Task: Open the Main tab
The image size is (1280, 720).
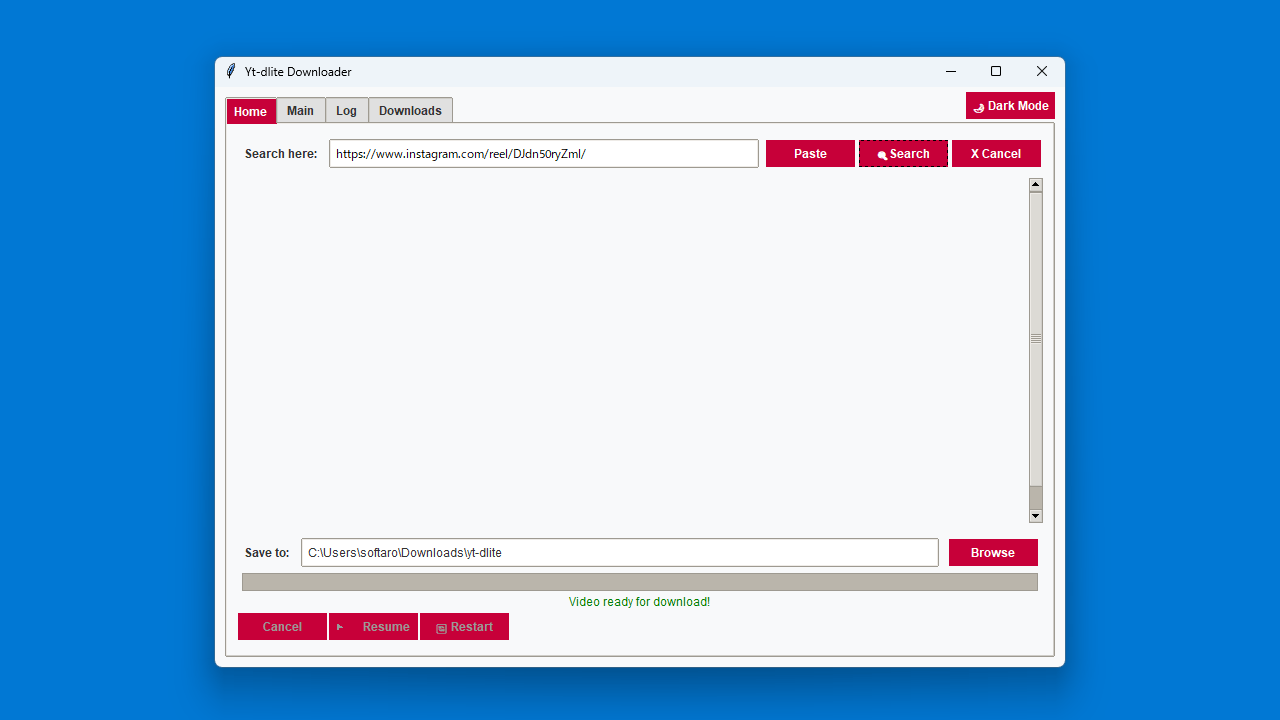Action: pyautogui.click(x=300, y=111)
